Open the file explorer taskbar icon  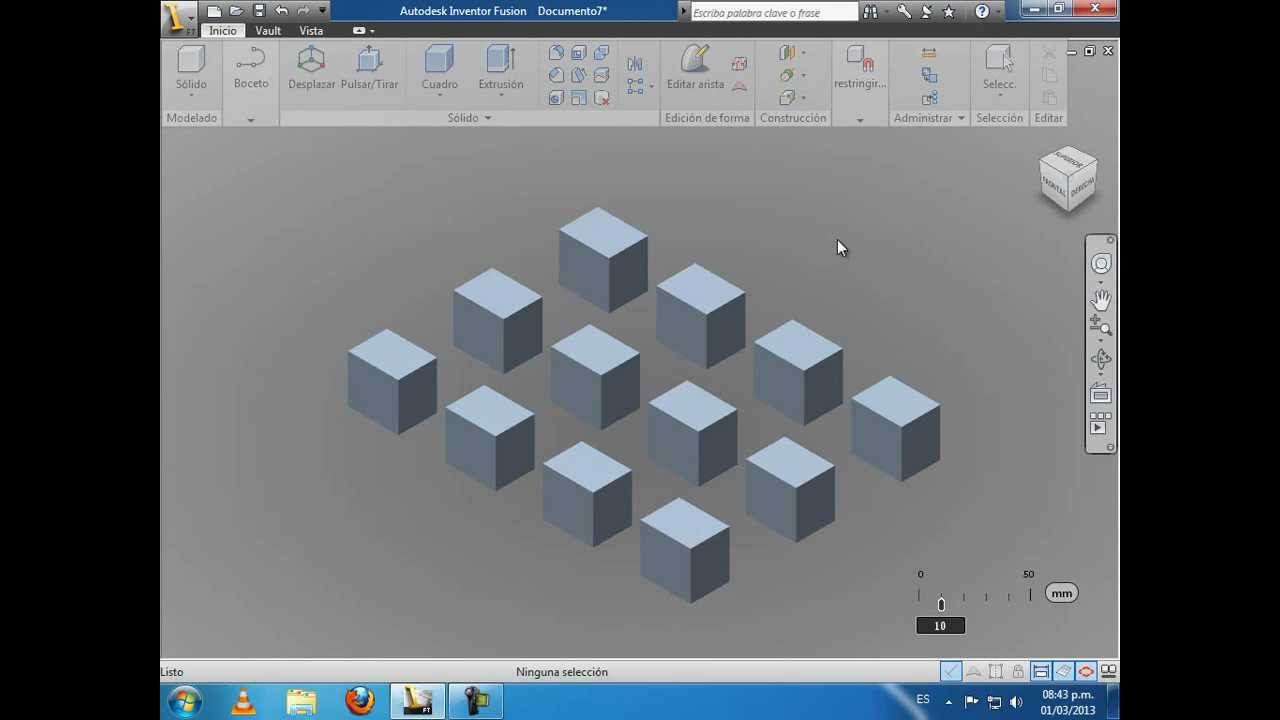coord(301,701)
